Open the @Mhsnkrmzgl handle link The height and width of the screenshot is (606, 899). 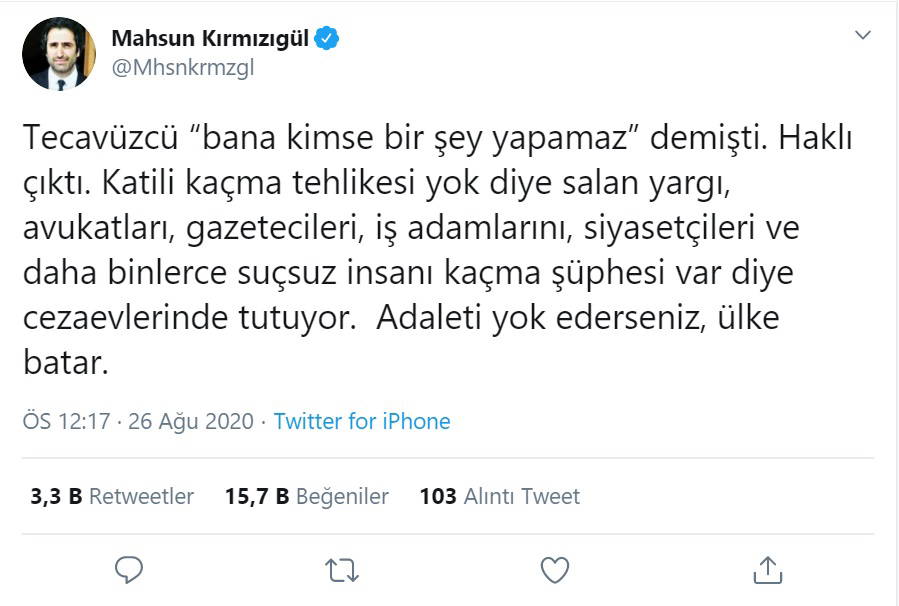175,70
